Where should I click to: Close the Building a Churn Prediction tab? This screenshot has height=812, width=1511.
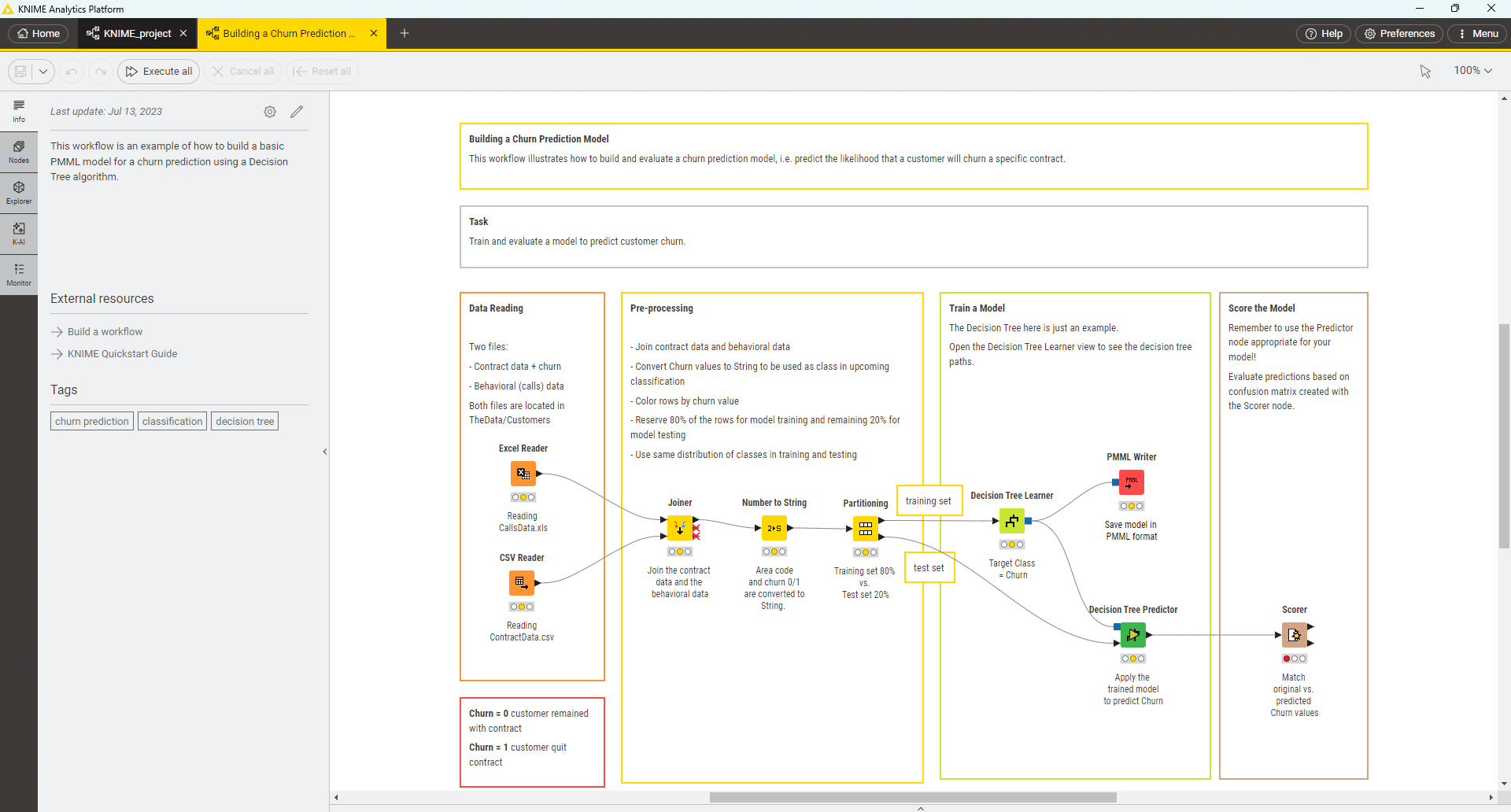tap(374, 33)
